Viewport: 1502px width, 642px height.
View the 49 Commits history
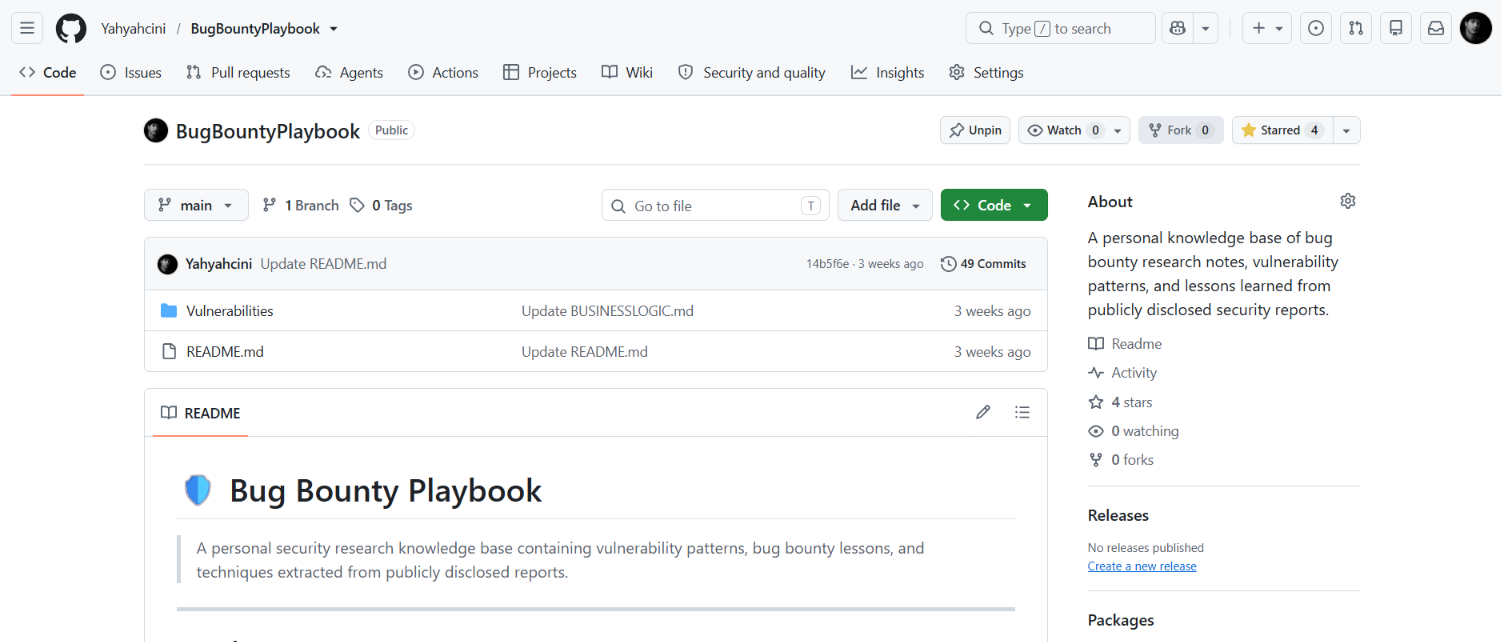pyautogui.click(x=983, y=264)
